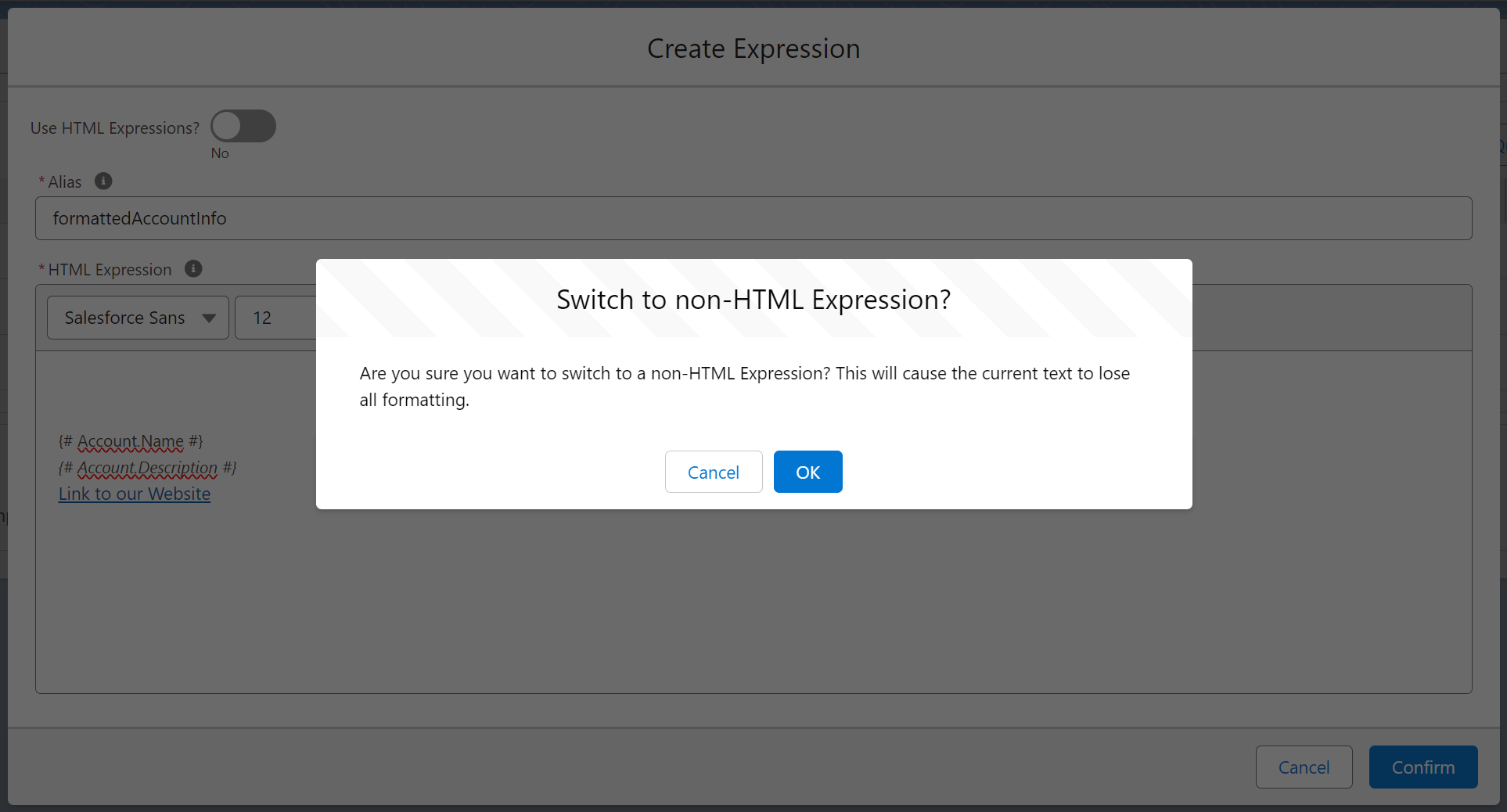Cancel the non-HTML switch confirmation dialog
Image resolution: width=1507 pixels, height=812 pixels.
click(714, 472)
